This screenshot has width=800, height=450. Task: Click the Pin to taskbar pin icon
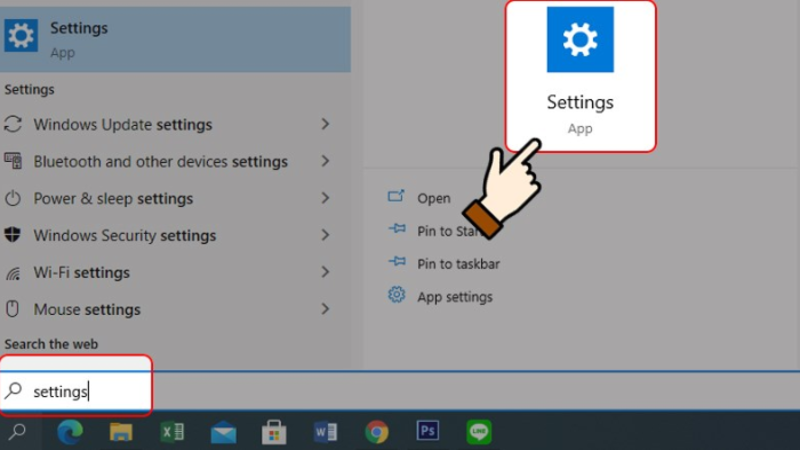coord(397,262)
